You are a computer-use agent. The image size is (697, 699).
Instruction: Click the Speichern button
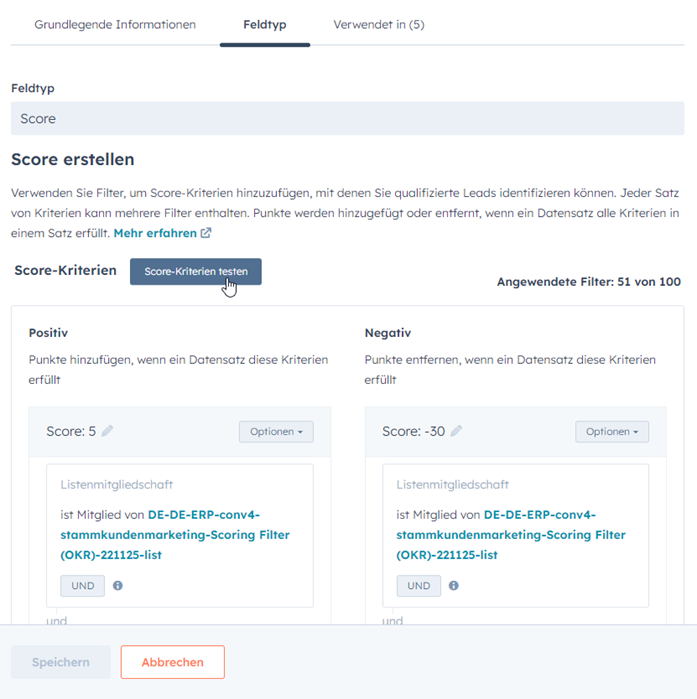point(61,662)
